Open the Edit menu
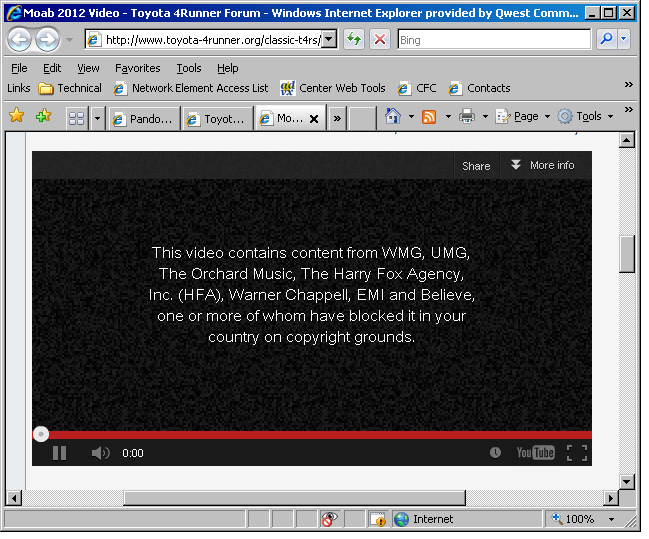 (52, 68)
